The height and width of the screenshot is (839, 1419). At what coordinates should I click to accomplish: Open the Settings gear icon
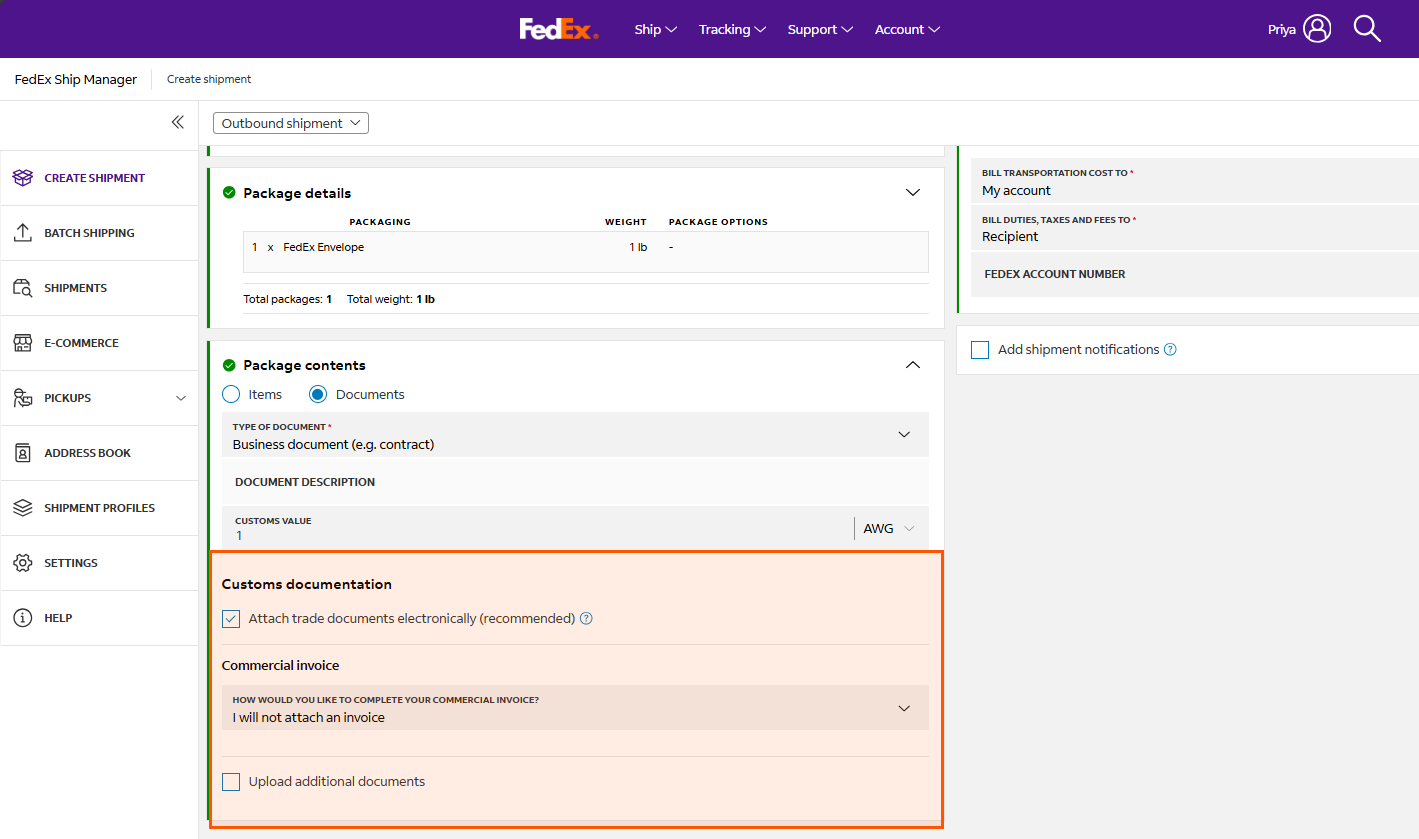pos(23,563)
